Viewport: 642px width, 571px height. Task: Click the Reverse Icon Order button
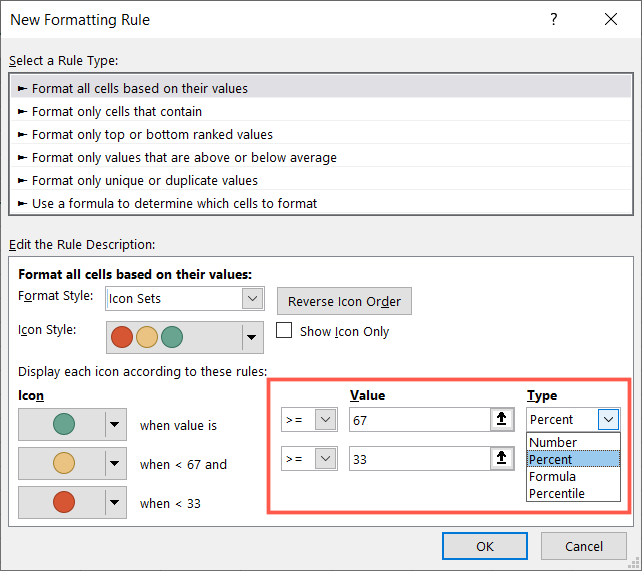[x=344, y=301]
